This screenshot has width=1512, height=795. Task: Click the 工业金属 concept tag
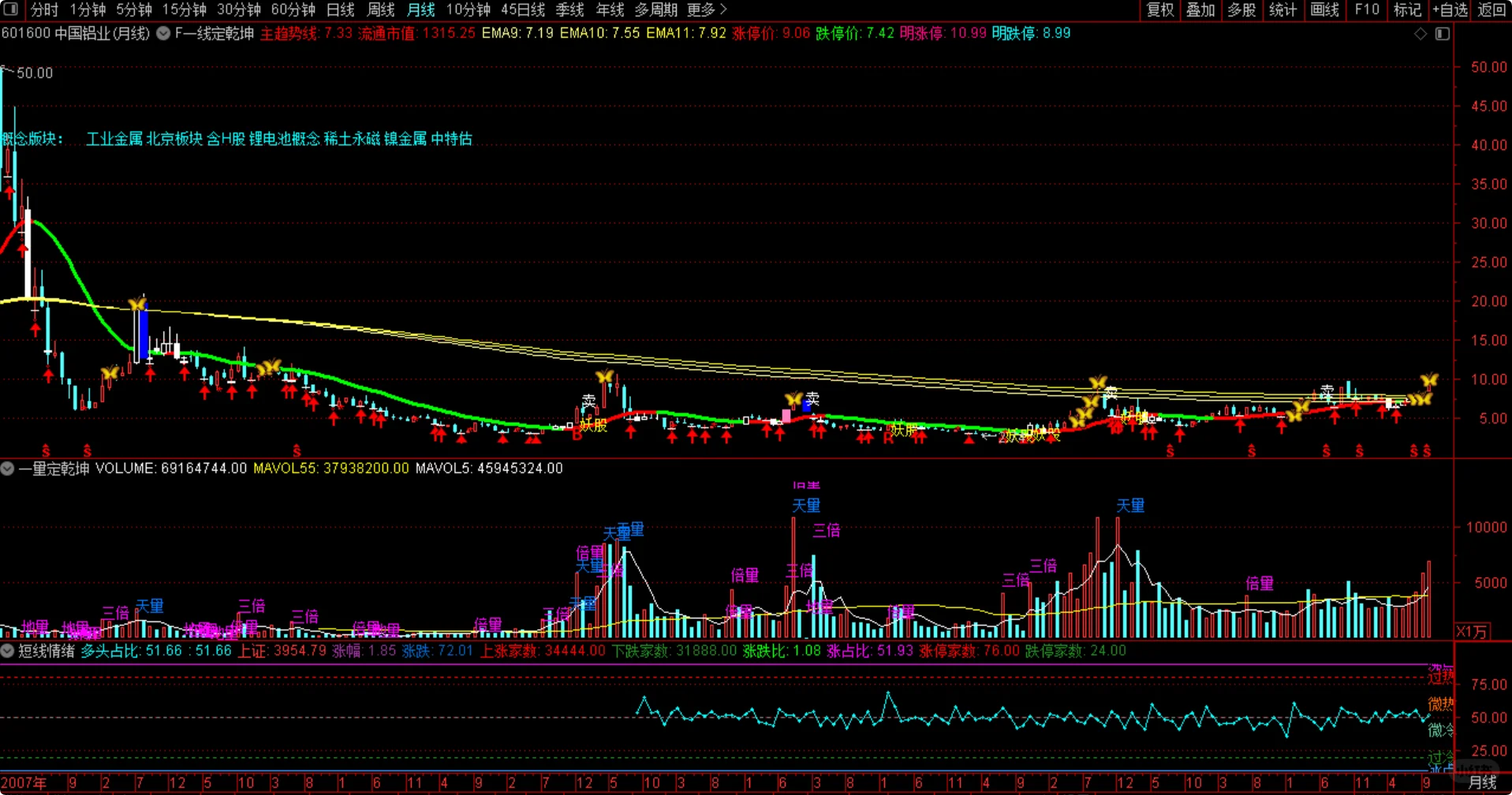tap(114, 139)
